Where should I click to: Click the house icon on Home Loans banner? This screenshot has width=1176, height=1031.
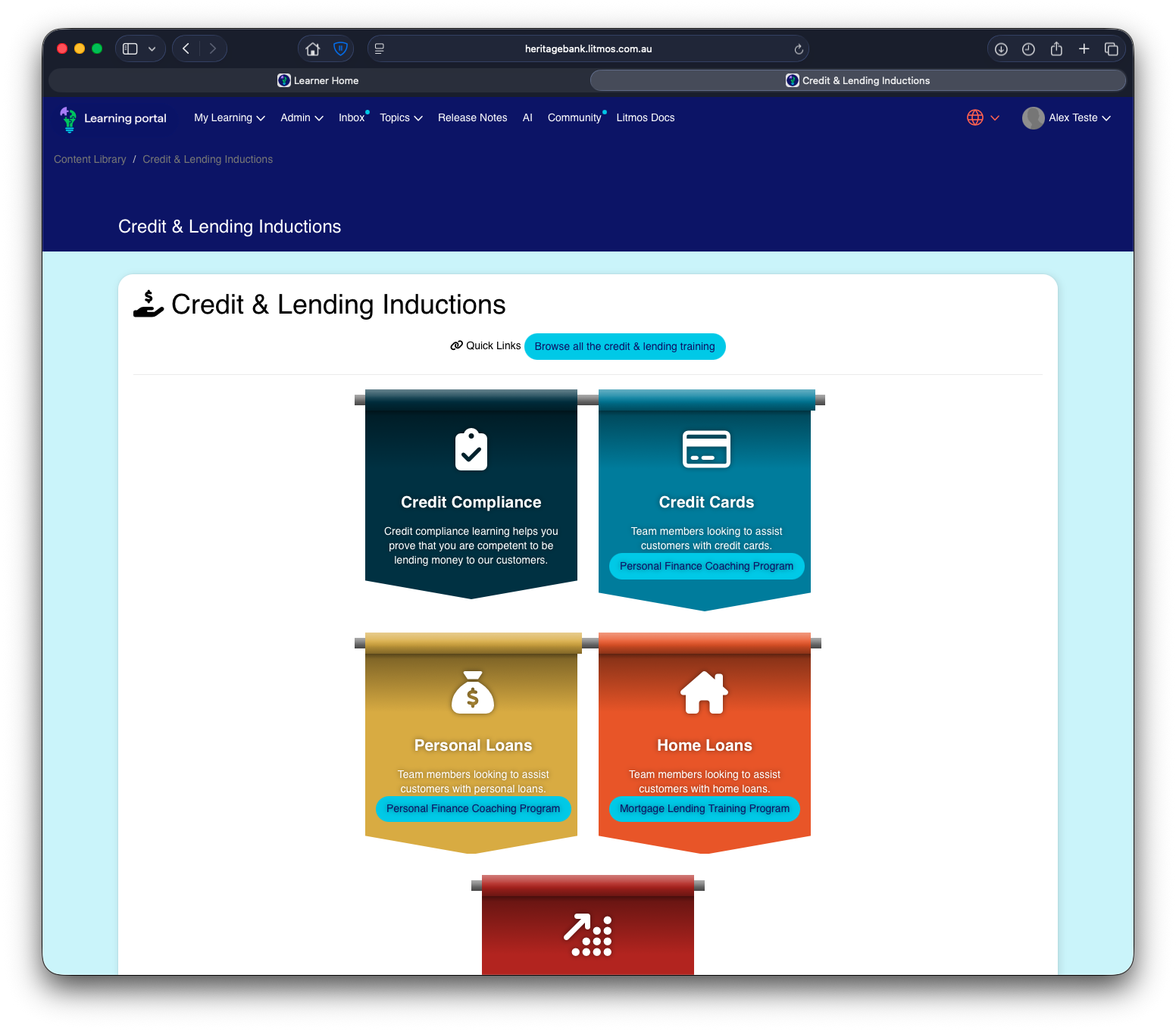(x=704, y=692)
